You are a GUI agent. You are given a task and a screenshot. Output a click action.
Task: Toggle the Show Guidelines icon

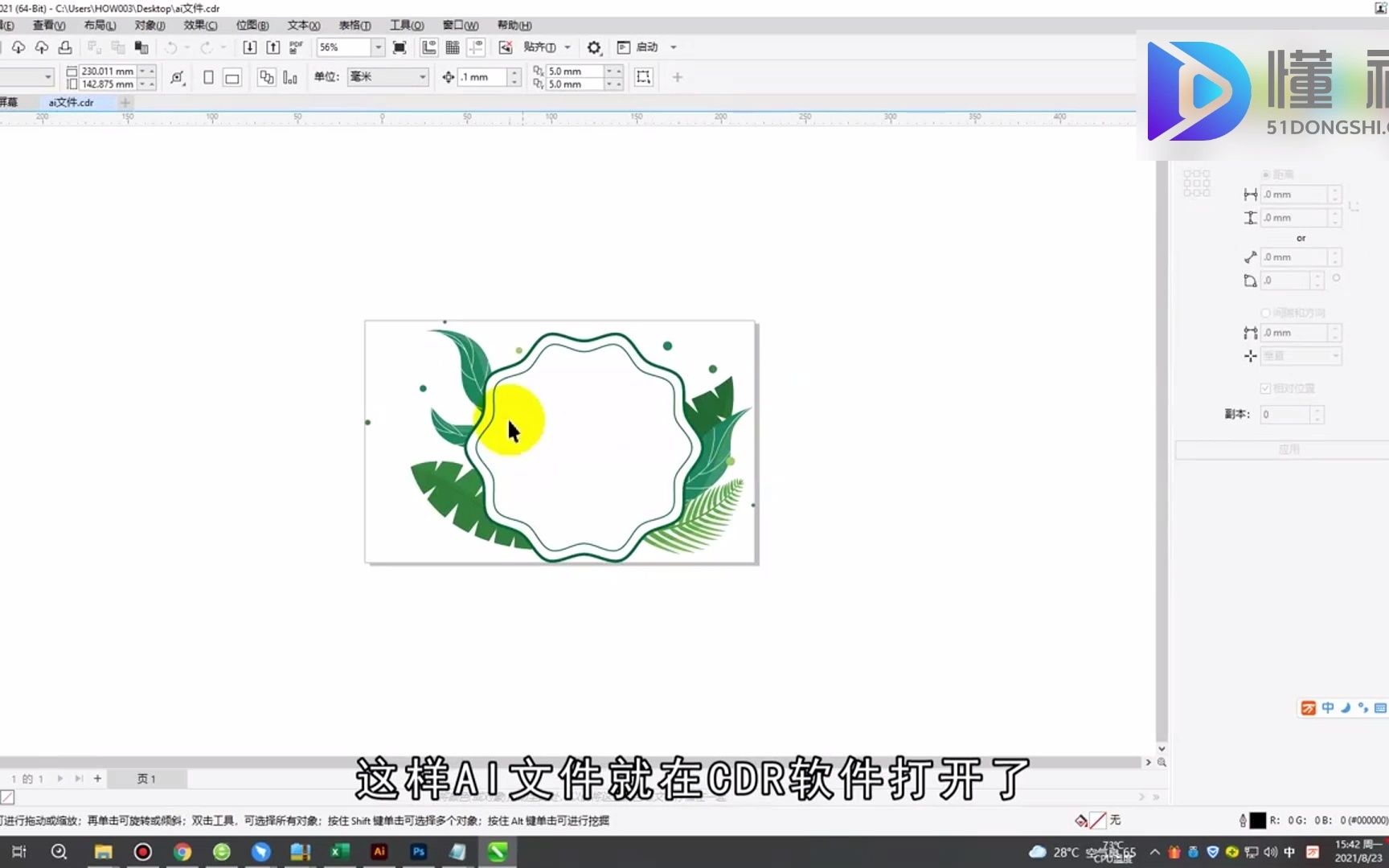coord(476,47)
